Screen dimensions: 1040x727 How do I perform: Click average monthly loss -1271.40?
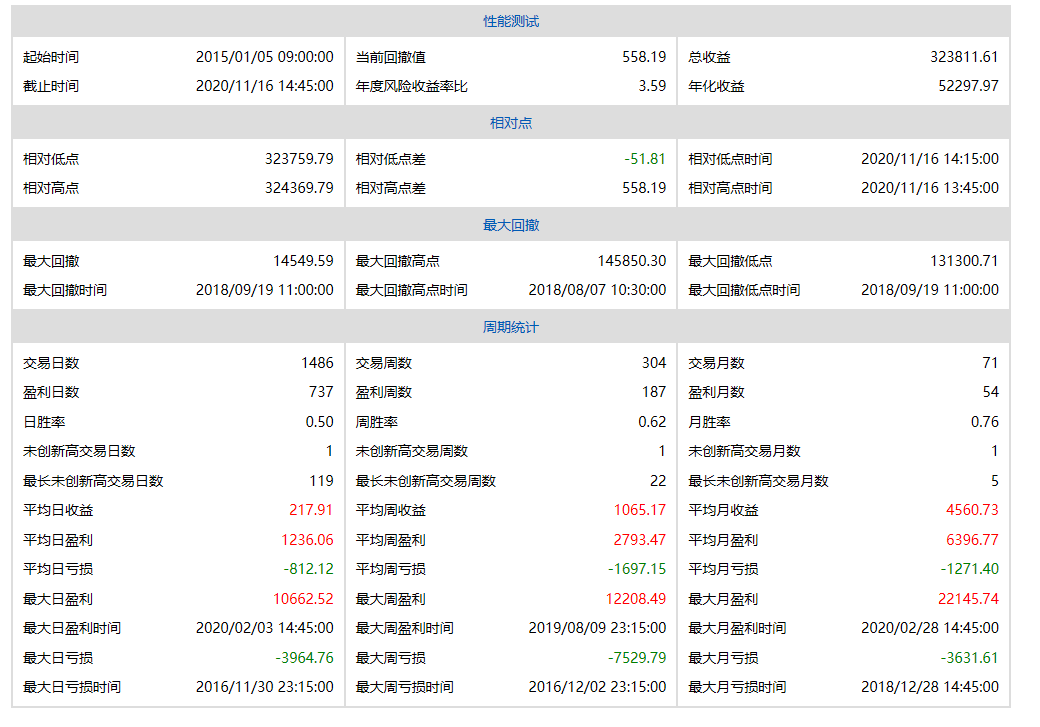(x=969, y=570)
